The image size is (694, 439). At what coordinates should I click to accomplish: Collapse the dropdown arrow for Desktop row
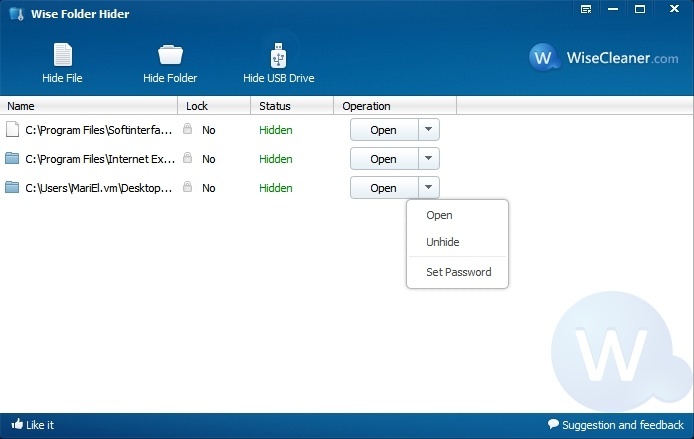tap(428, 187)
